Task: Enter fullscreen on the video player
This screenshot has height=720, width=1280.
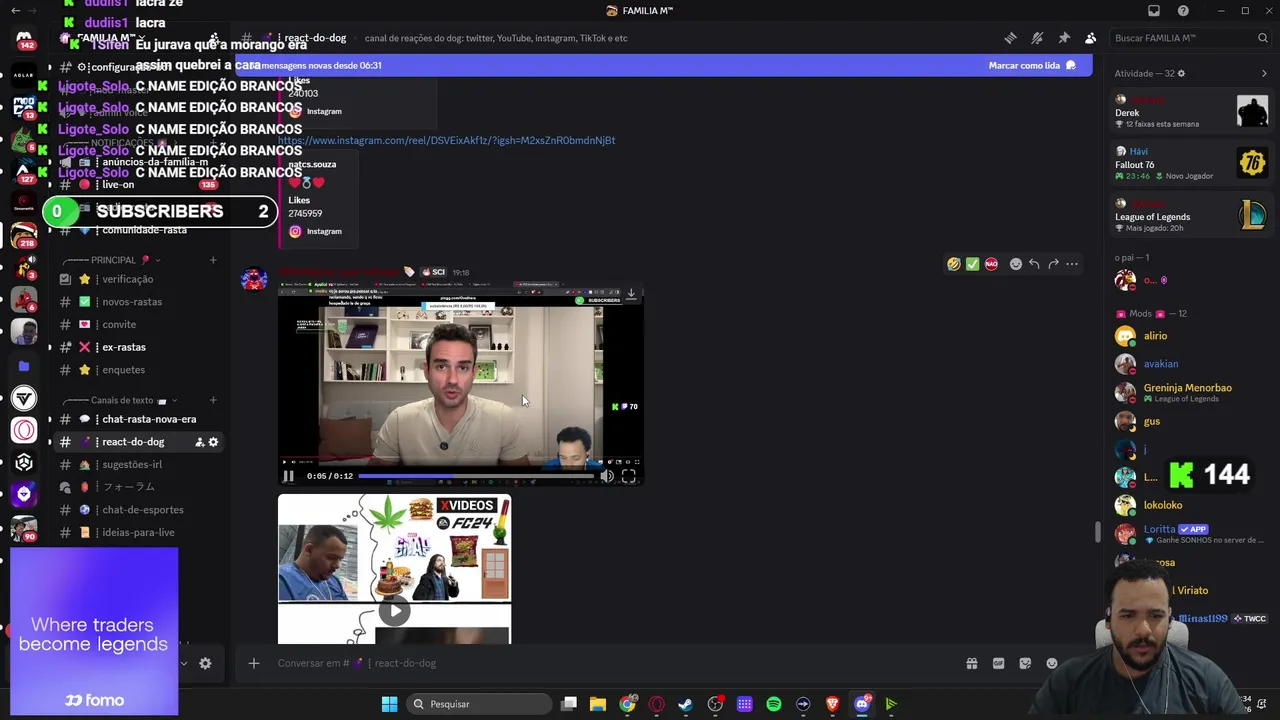Action: 628,476
